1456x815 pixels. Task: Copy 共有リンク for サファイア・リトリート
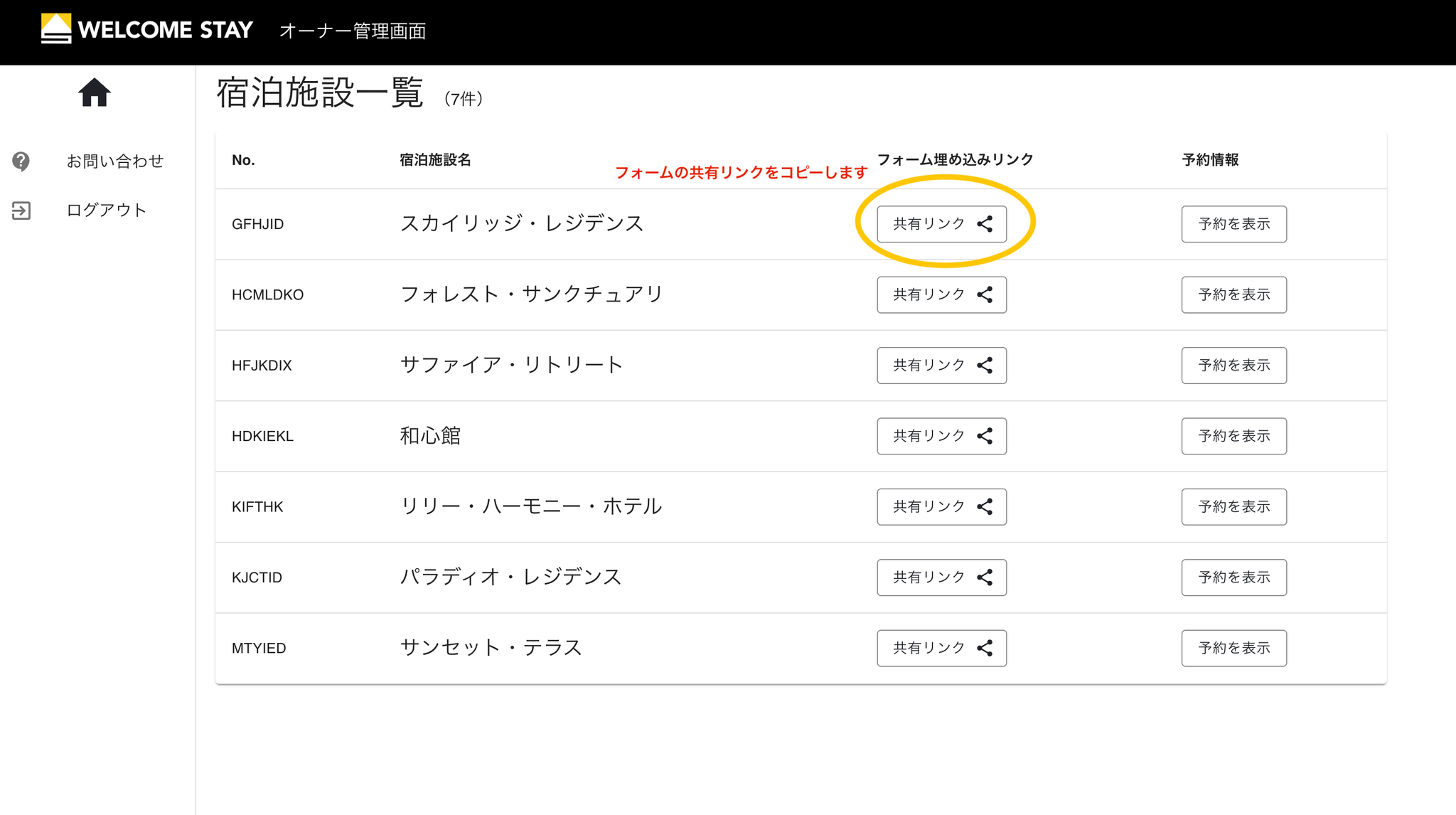click(x=941, y=366)
